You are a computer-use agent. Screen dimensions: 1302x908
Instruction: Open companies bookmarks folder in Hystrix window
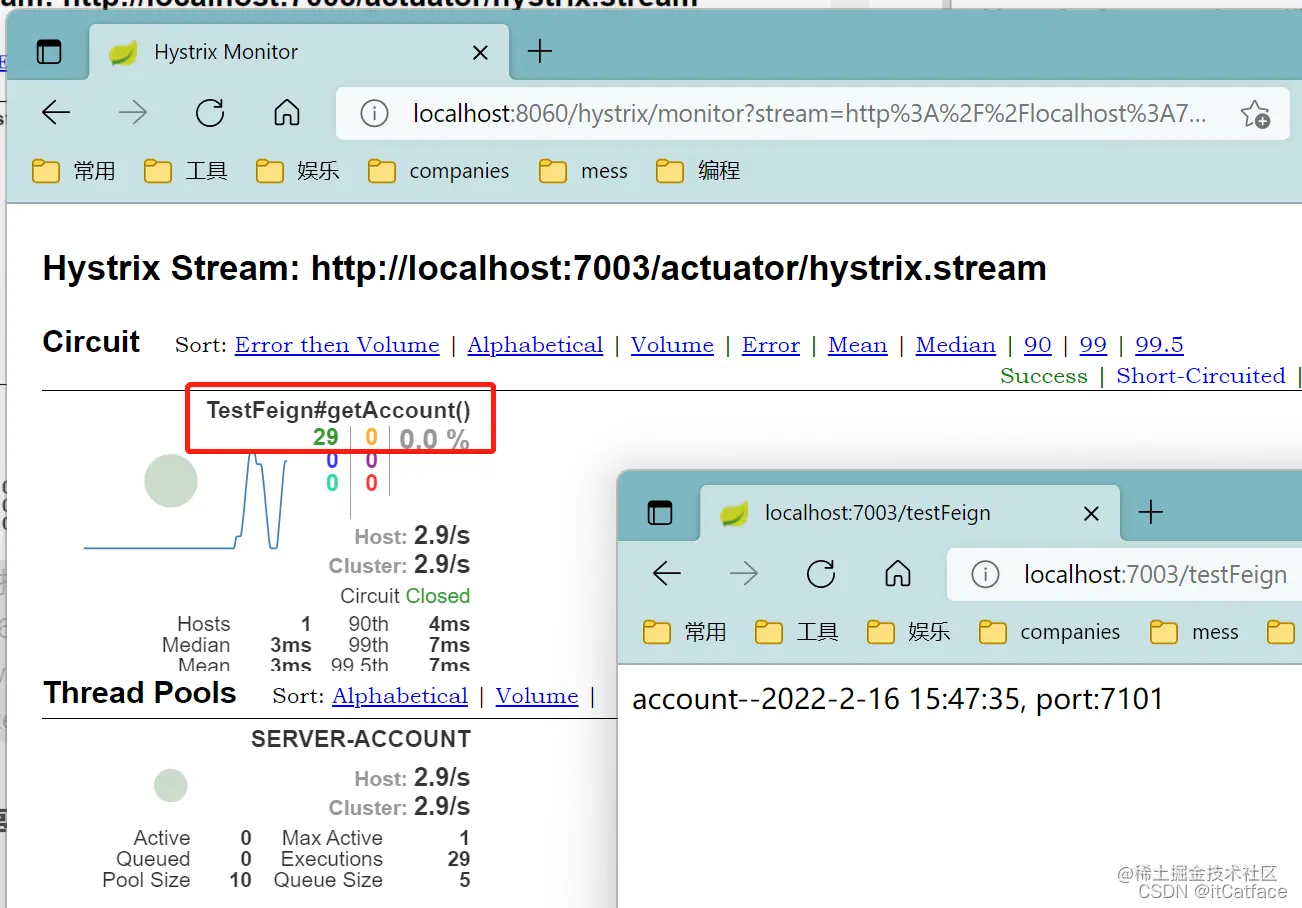[x=439, y=171]
